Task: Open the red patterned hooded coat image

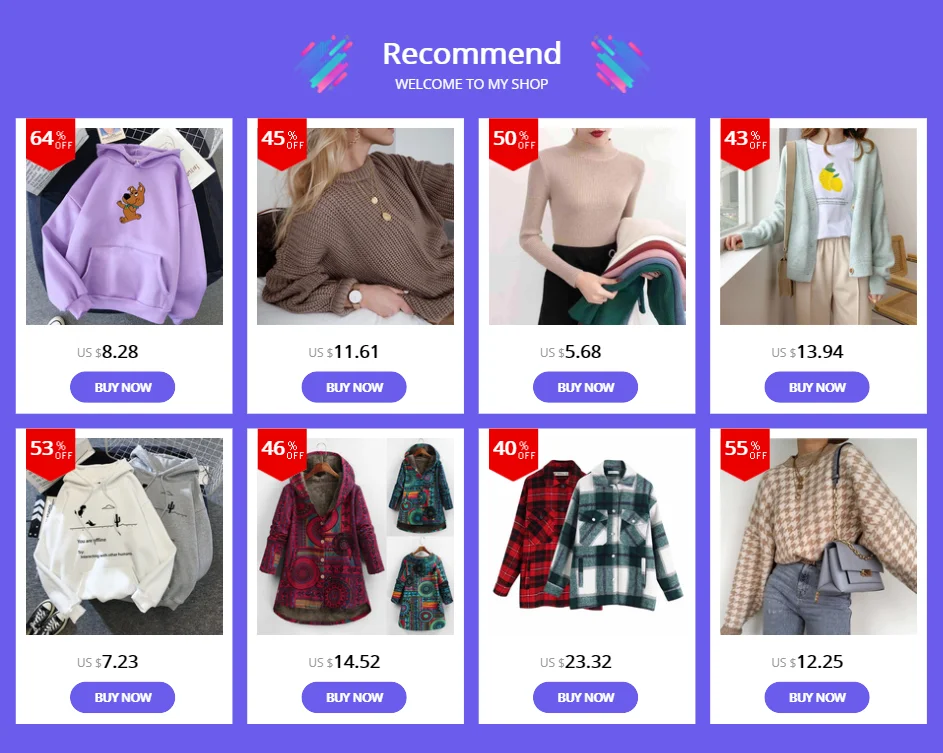Action: (x=355, y=536)
